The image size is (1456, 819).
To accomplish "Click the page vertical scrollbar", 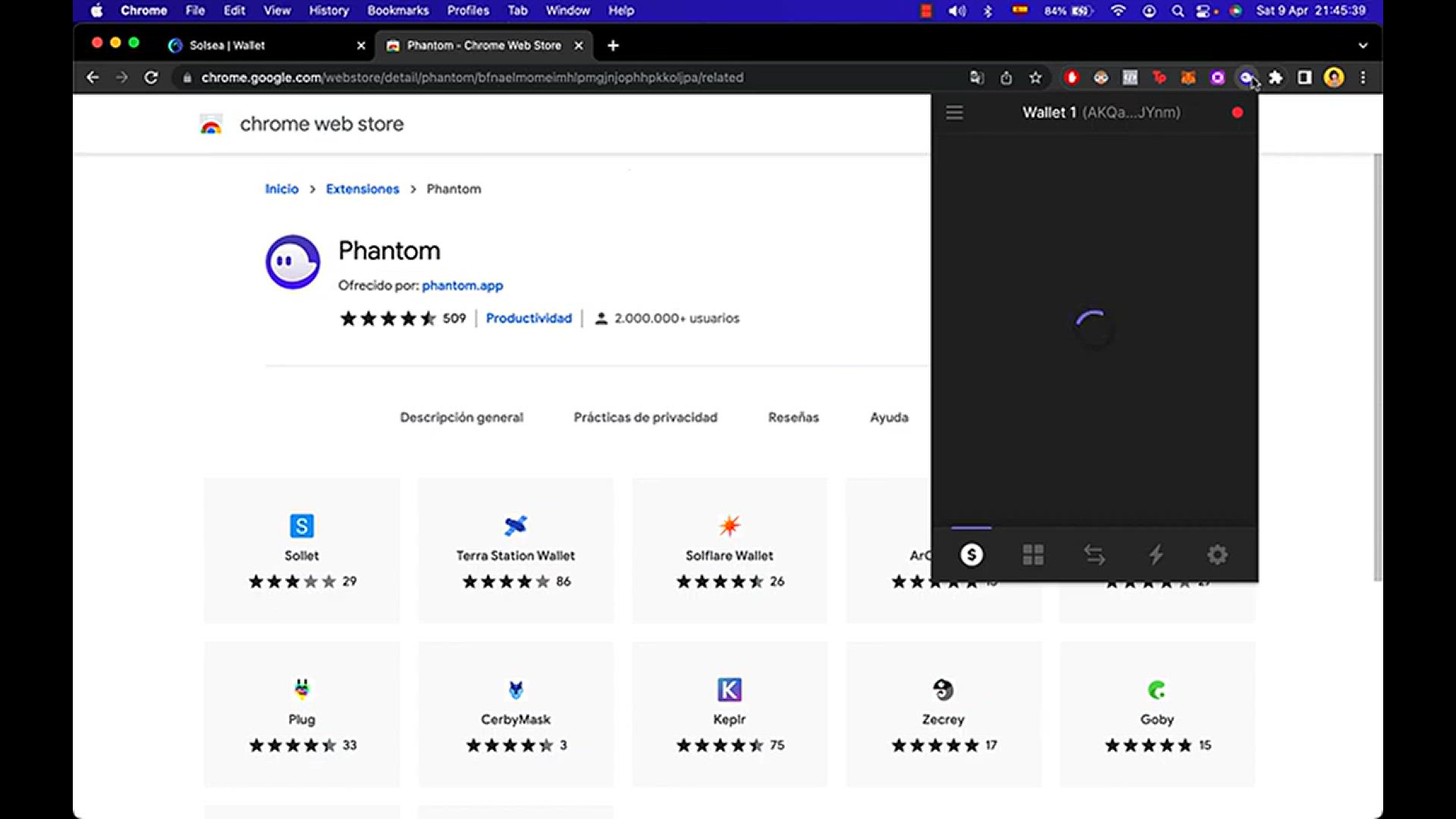I will (1377, 368).
